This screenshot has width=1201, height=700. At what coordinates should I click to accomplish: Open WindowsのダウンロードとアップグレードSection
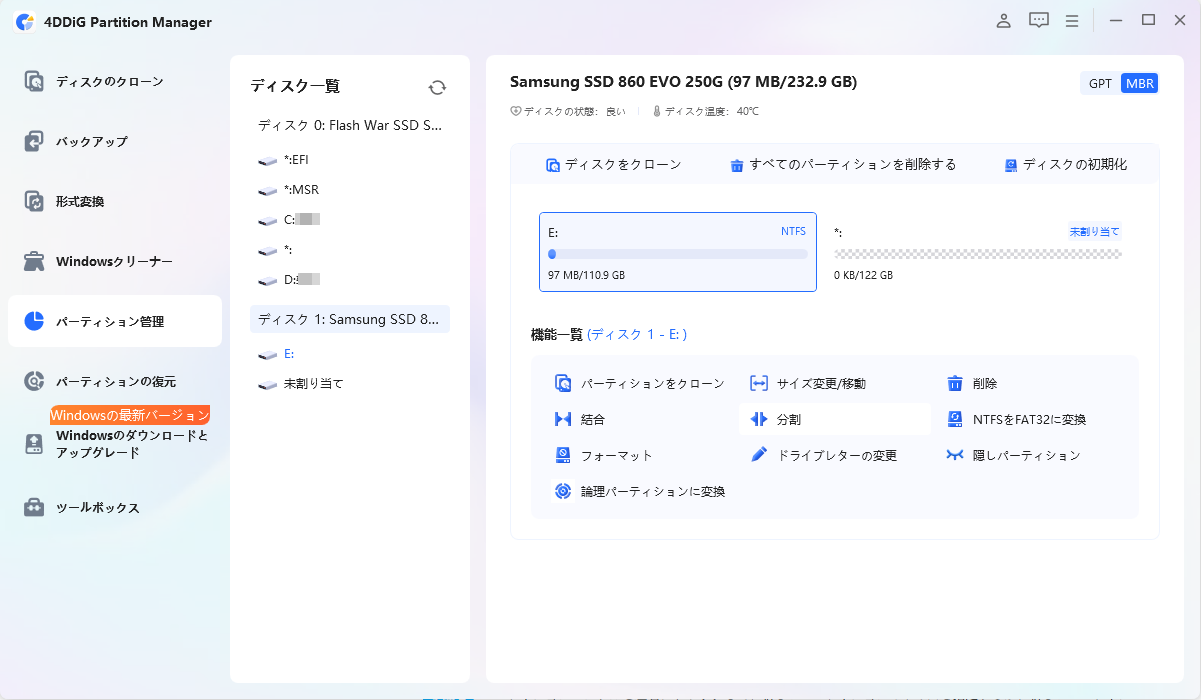114,444
